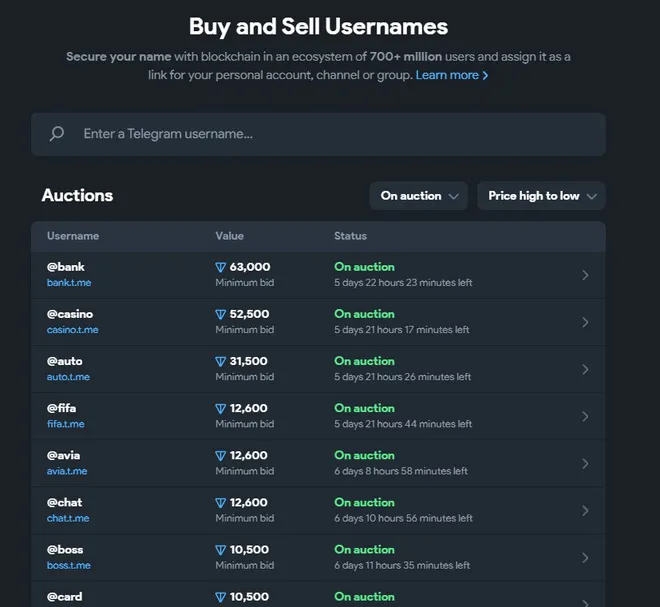Sort by the Value column header
Image resolution: width=660 pixels, height=607 pixels.
pyautogui.click(x=229, y=236)
